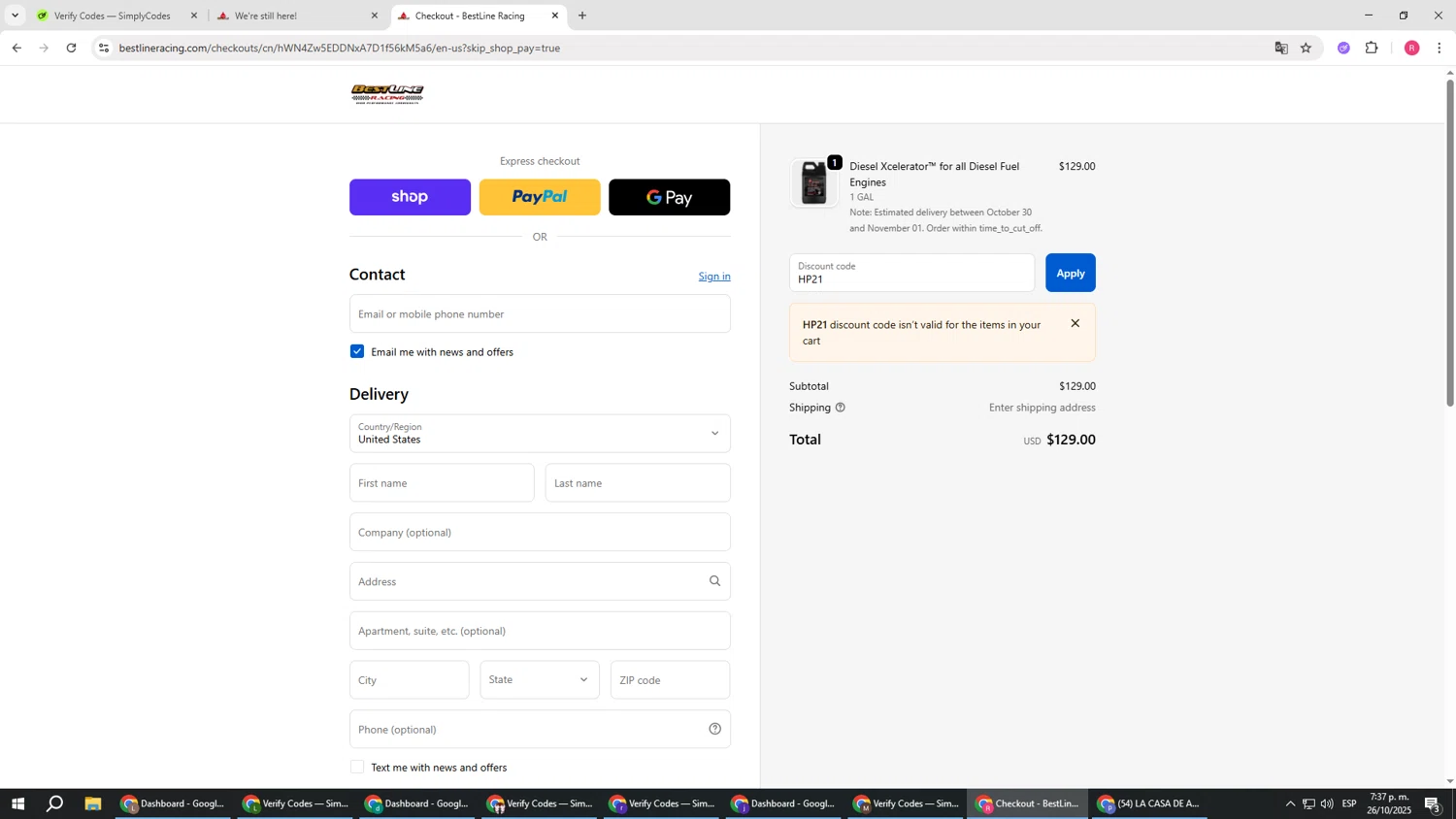The image size is (1456, 819).
Task: Show hidden system tray icons
Action: pos(1290,803)
